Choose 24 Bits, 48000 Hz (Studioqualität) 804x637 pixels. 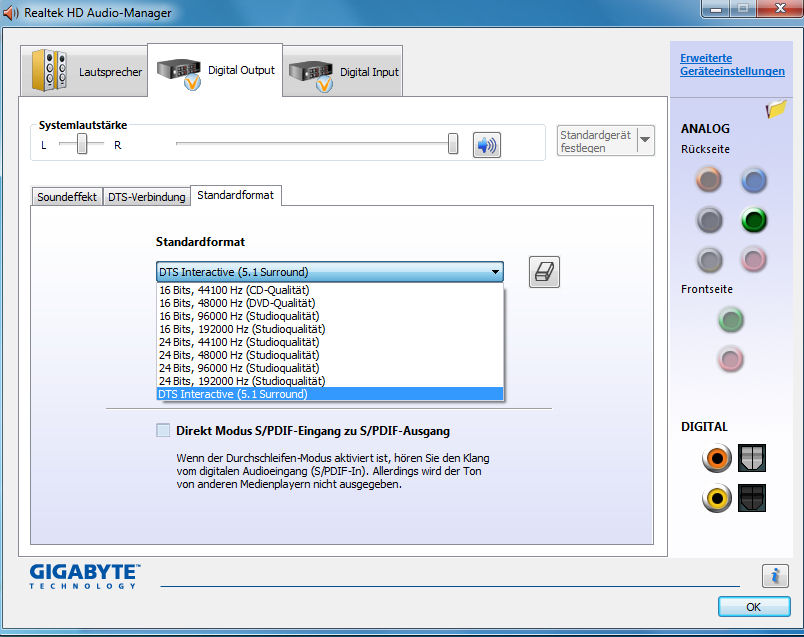(330, 355)
